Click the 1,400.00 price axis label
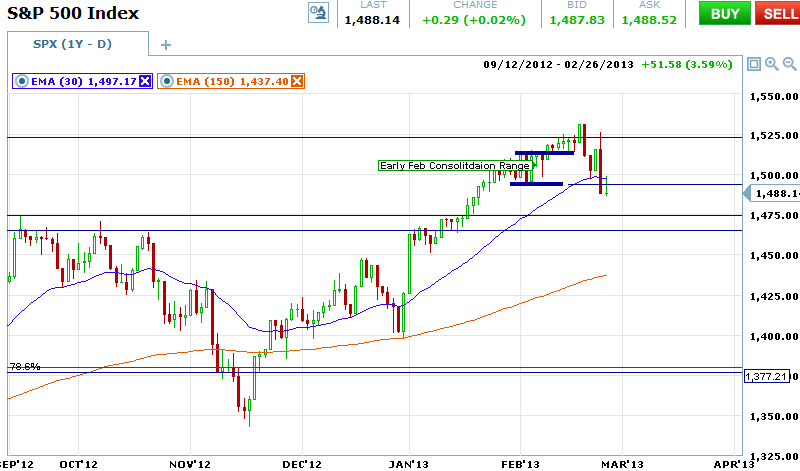This screenshot has height=471, width=800. (774, 337)
